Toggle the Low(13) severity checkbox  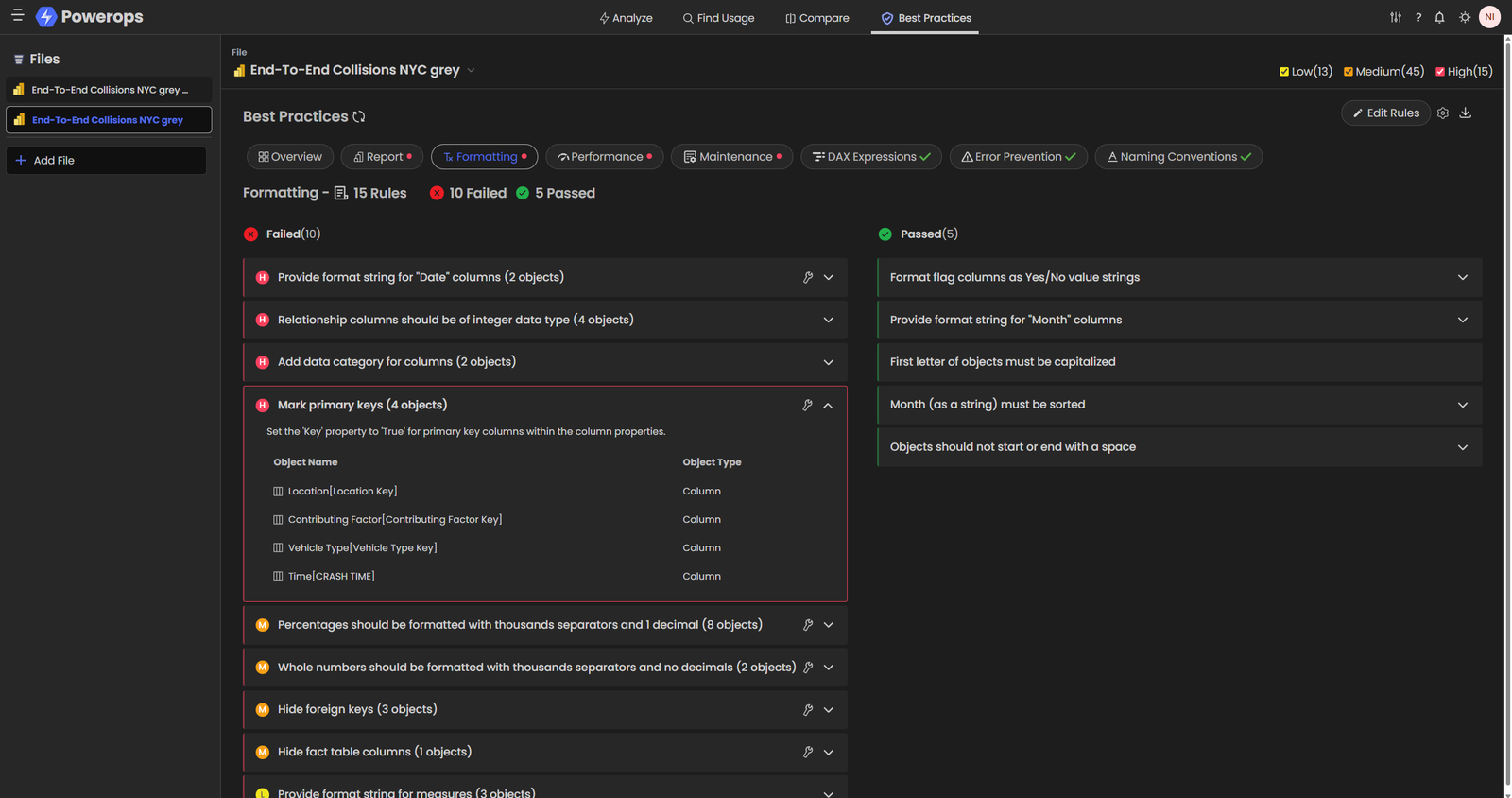click(1284, 72)
